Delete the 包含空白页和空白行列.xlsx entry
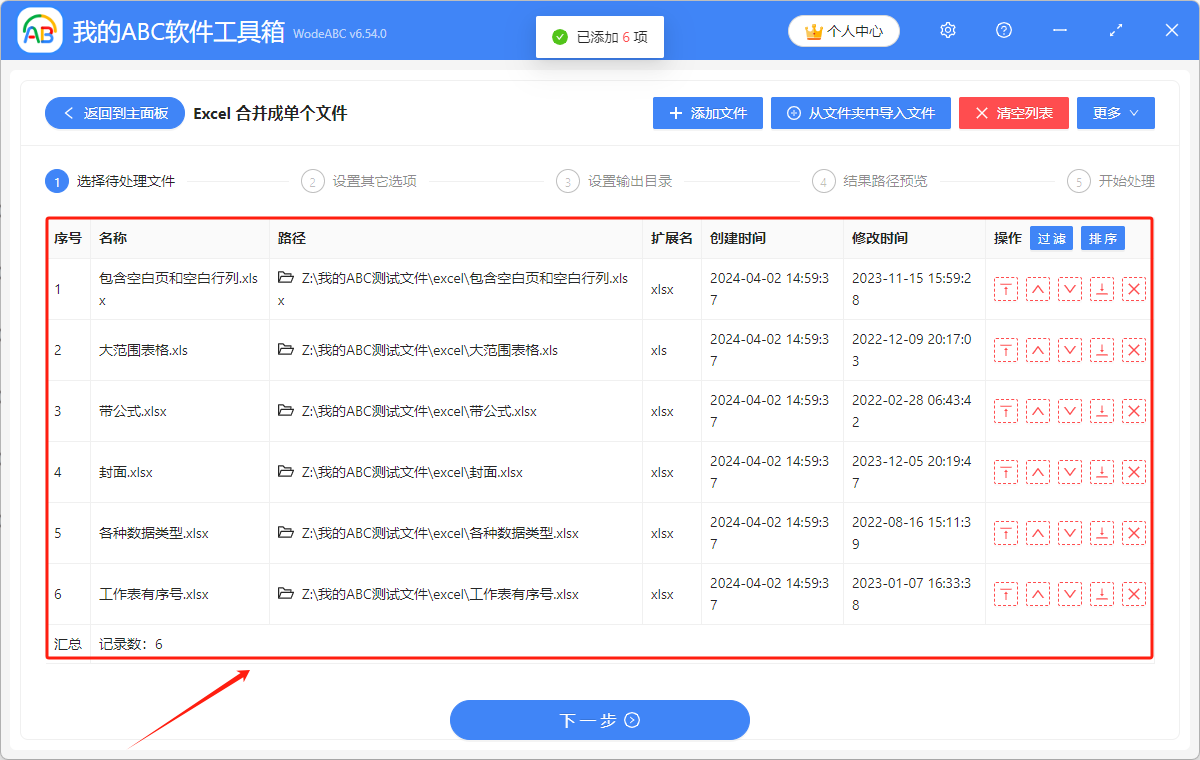1200x760 pixels. tap(1134, 289)
